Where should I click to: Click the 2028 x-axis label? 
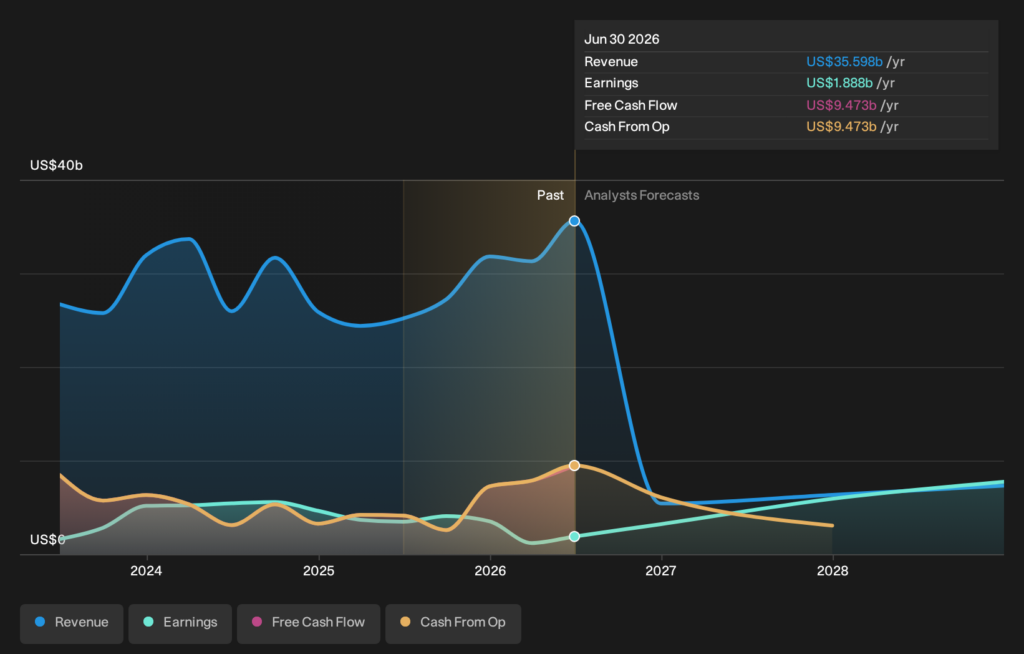click(x=833, y=570)
